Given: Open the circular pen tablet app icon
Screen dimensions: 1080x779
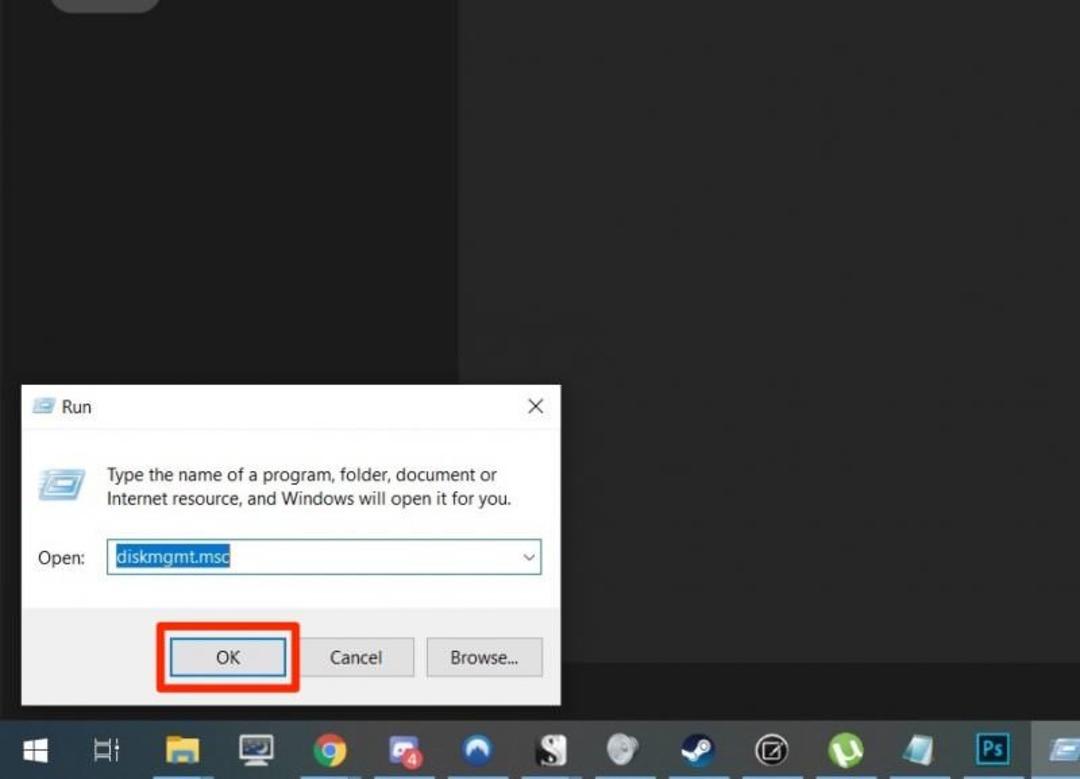Looking at the screenshot, I should (771, 750).
